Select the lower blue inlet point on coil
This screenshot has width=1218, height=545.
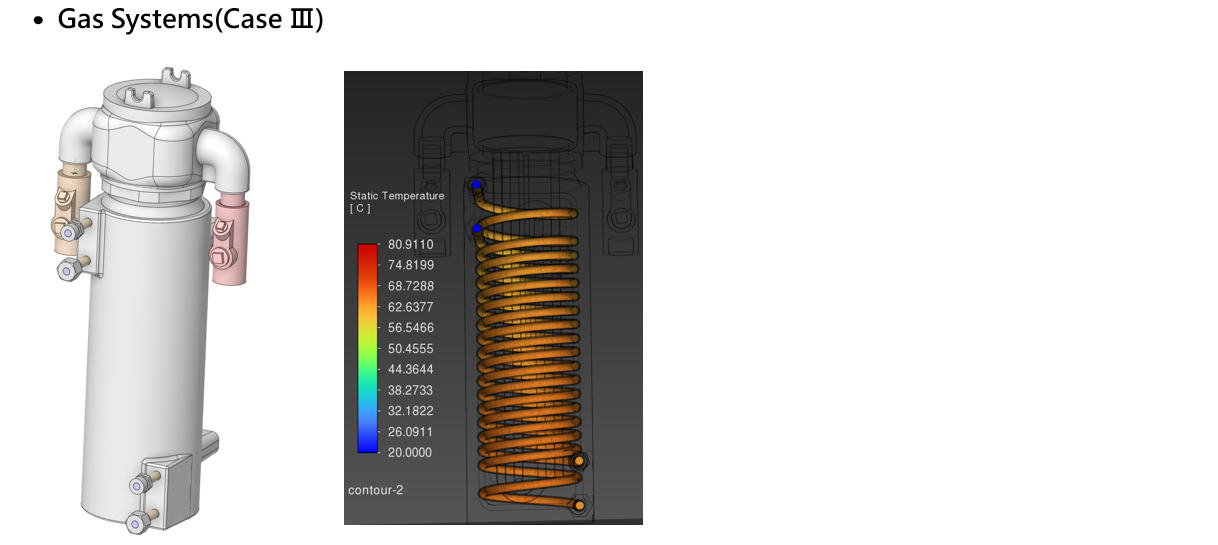(x=477, y=230)
